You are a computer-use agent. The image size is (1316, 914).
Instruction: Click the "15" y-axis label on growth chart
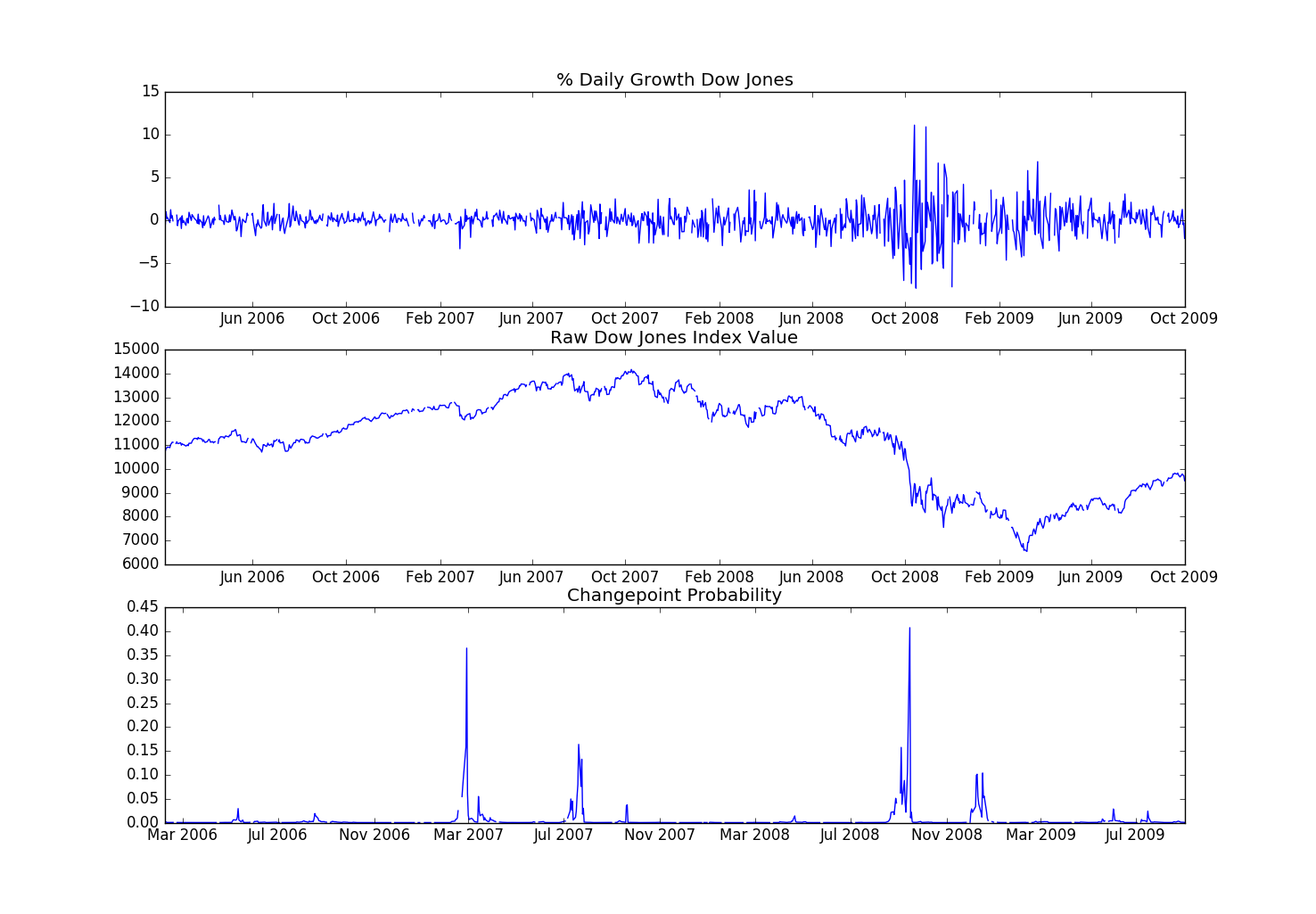point(150,91)
